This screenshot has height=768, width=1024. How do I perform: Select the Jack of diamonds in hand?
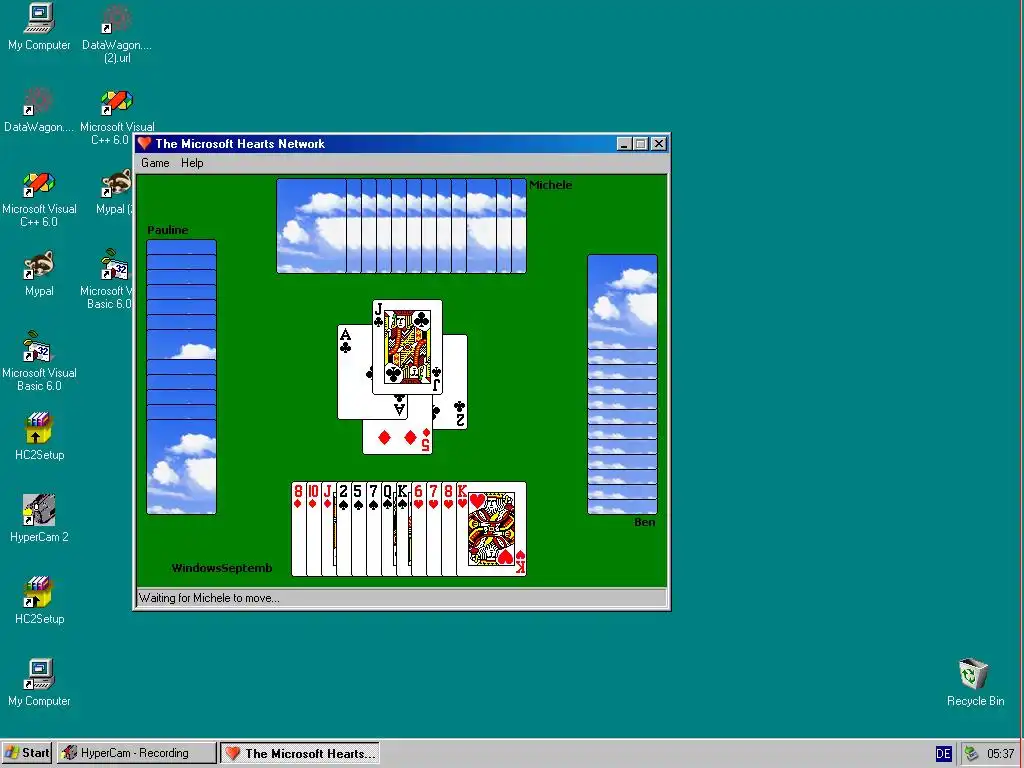pos(328,529)
